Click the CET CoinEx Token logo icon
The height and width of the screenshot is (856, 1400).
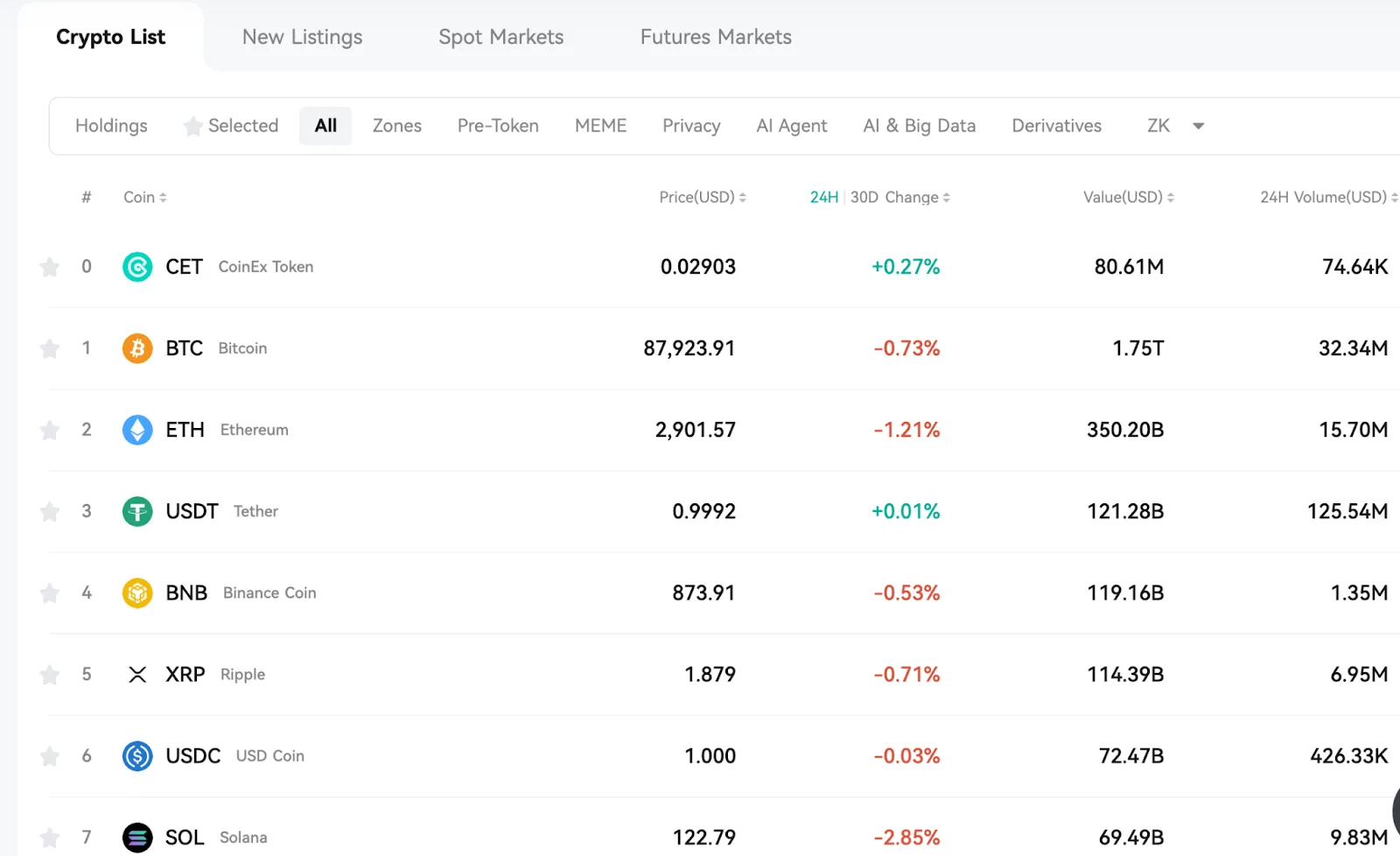click(x=137, y=266)
